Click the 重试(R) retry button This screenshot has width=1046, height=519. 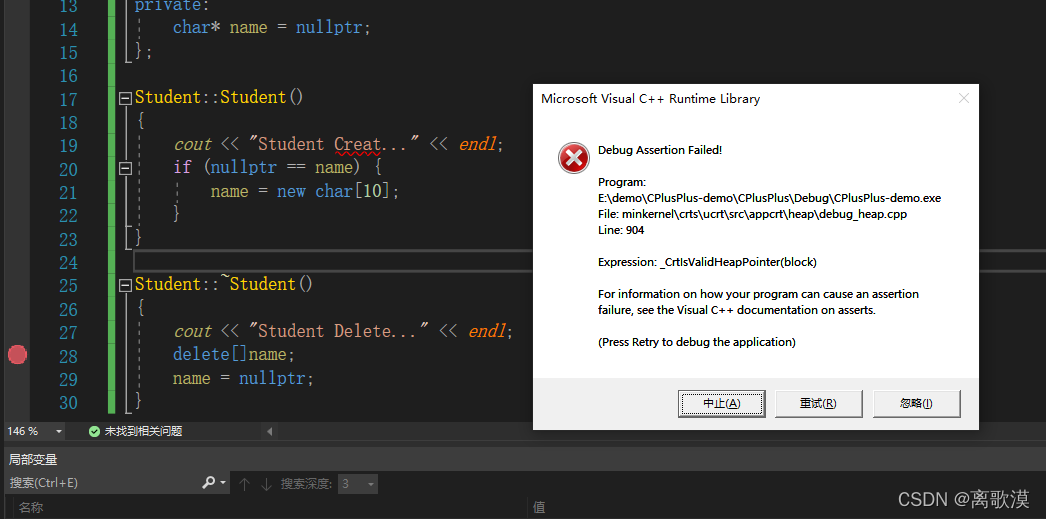tap(819, 404)
